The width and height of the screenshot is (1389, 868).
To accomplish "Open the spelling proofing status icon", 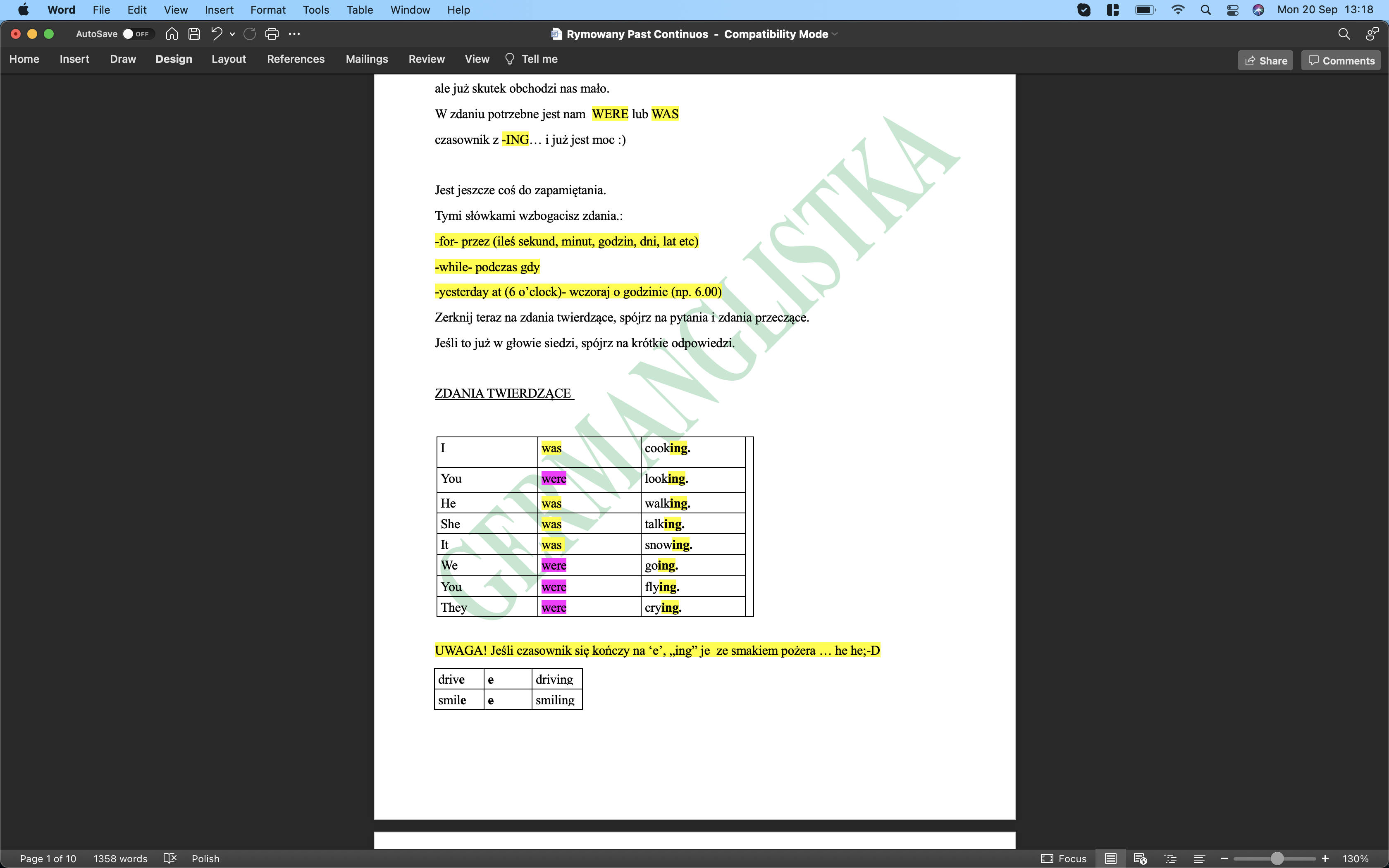I will (x=169, y=858).
